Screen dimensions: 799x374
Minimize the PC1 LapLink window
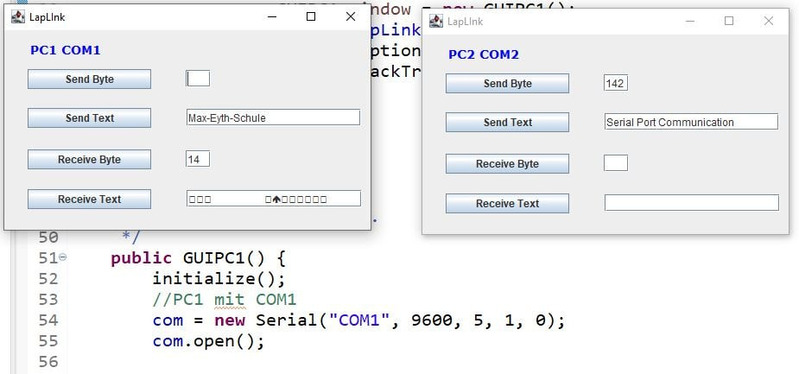(x=272, y=17)
